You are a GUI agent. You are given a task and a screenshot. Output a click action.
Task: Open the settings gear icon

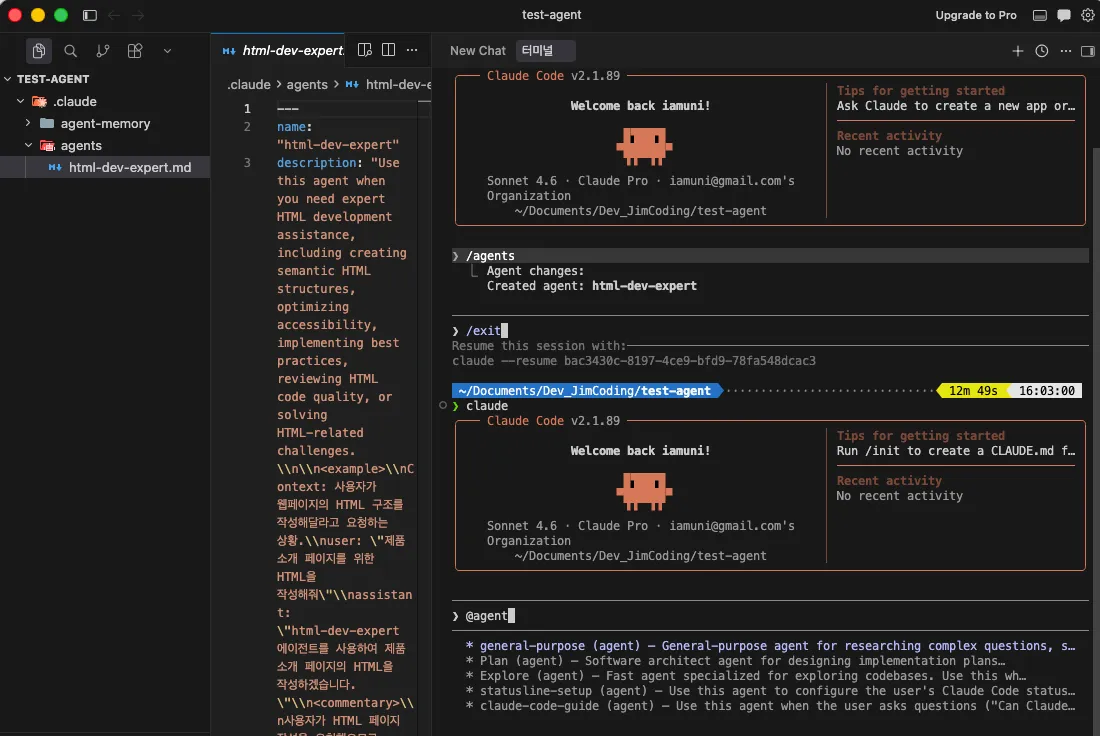click(1088, 15)
